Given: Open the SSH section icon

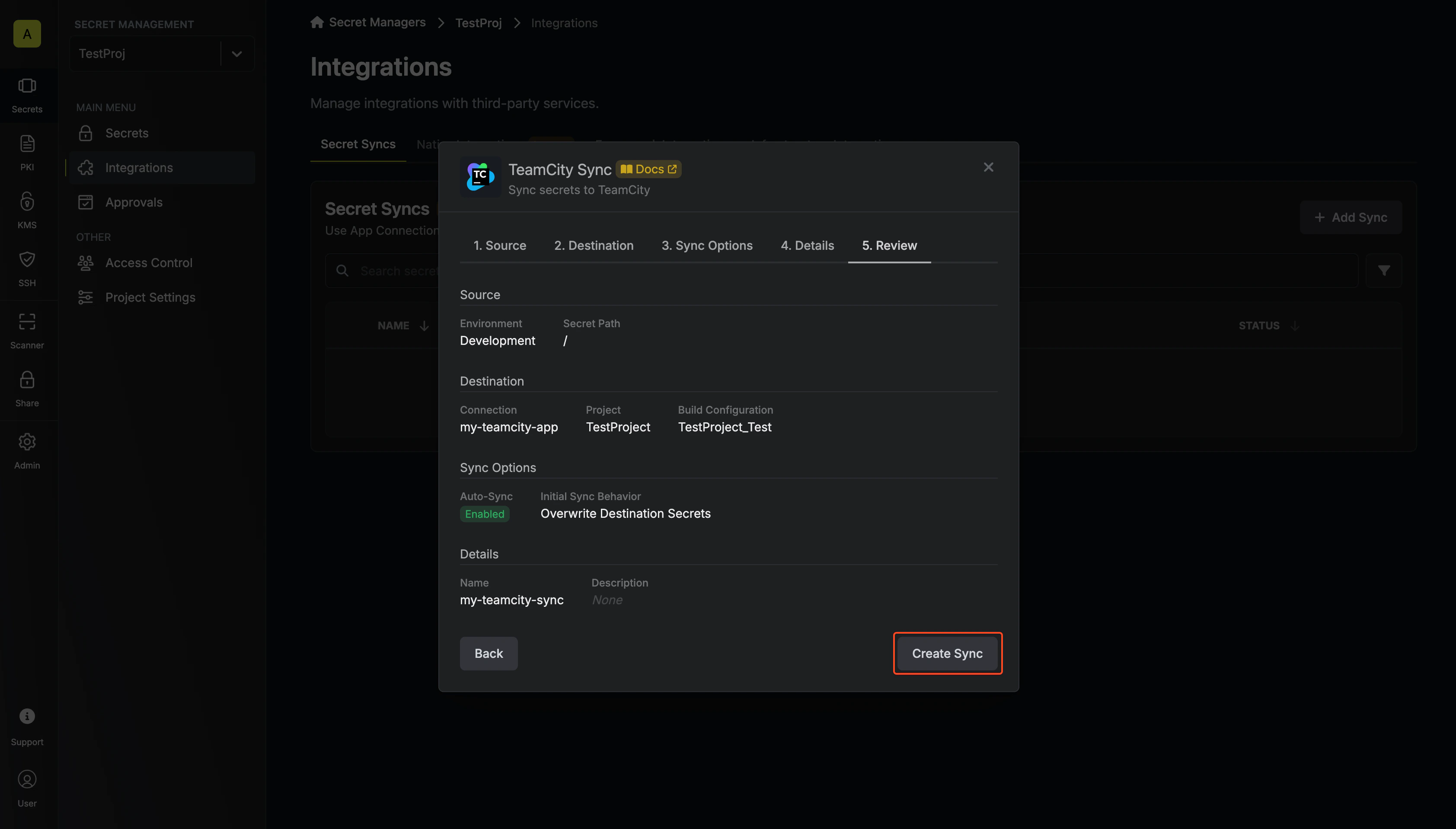Looking at the screenshot, I should click(x=27, y=260).
